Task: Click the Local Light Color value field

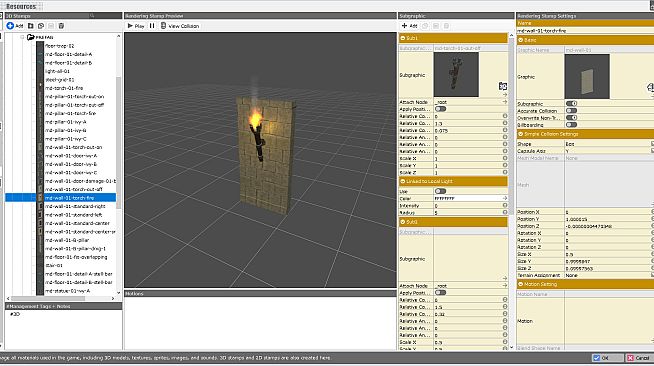Action: pyautogui.click(x=468, y=198)
